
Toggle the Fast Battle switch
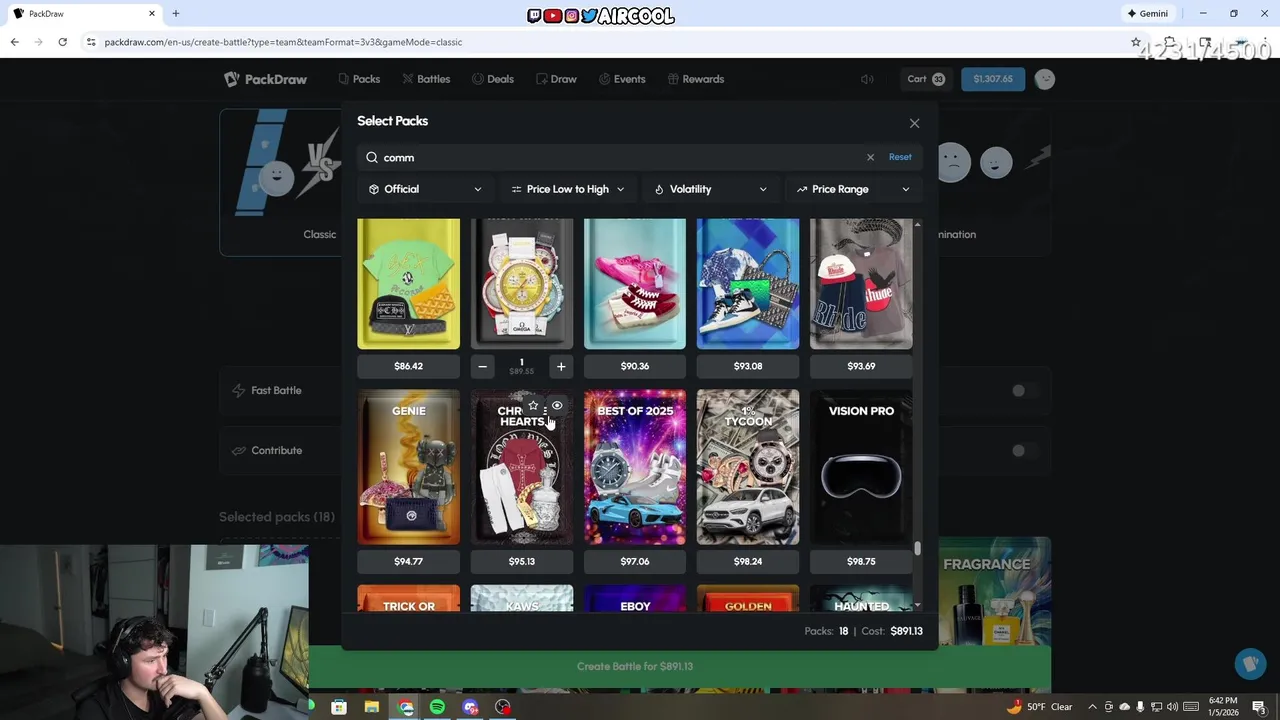coord(1023,390)
